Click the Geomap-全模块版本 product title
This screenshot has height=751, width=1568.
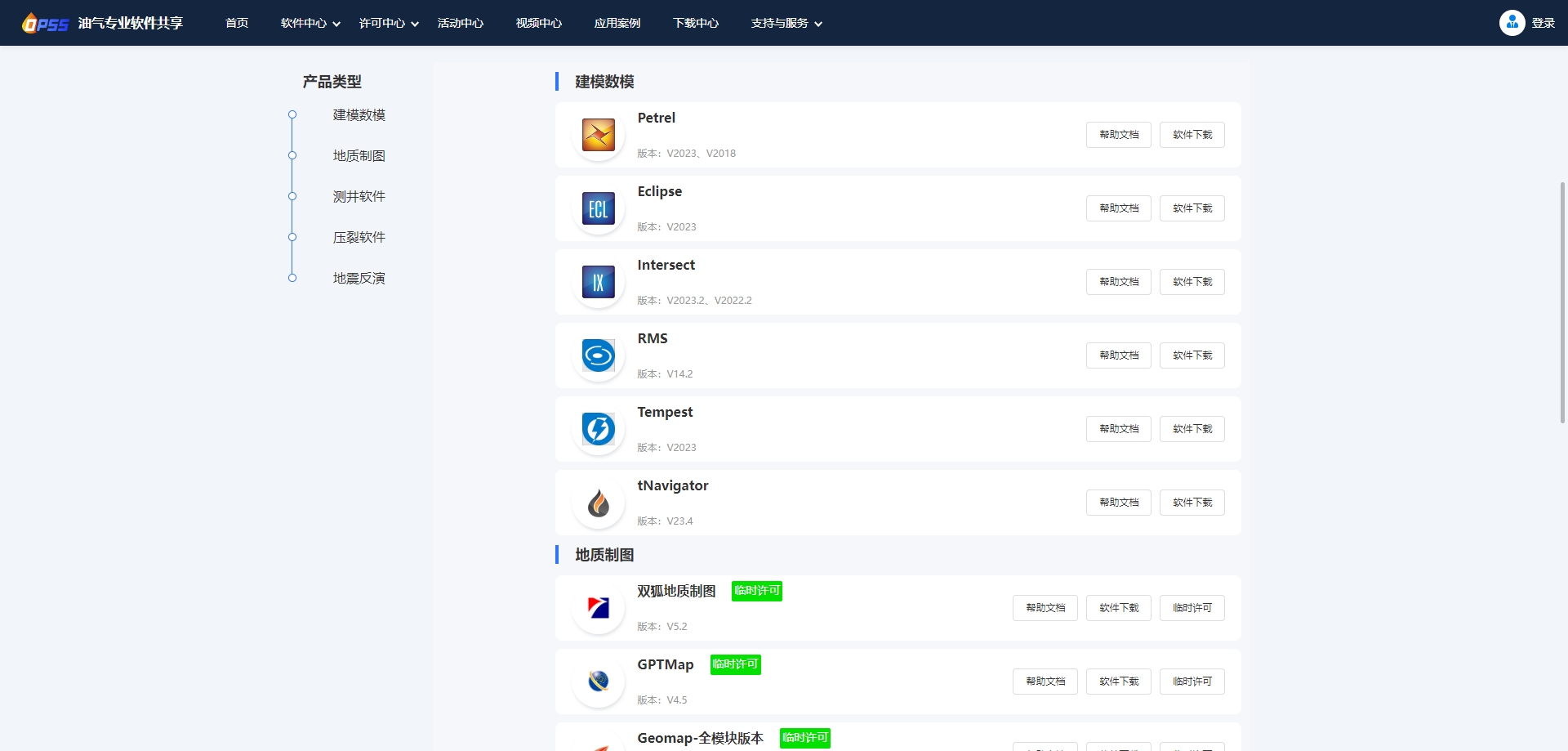(x=700, y=738)
